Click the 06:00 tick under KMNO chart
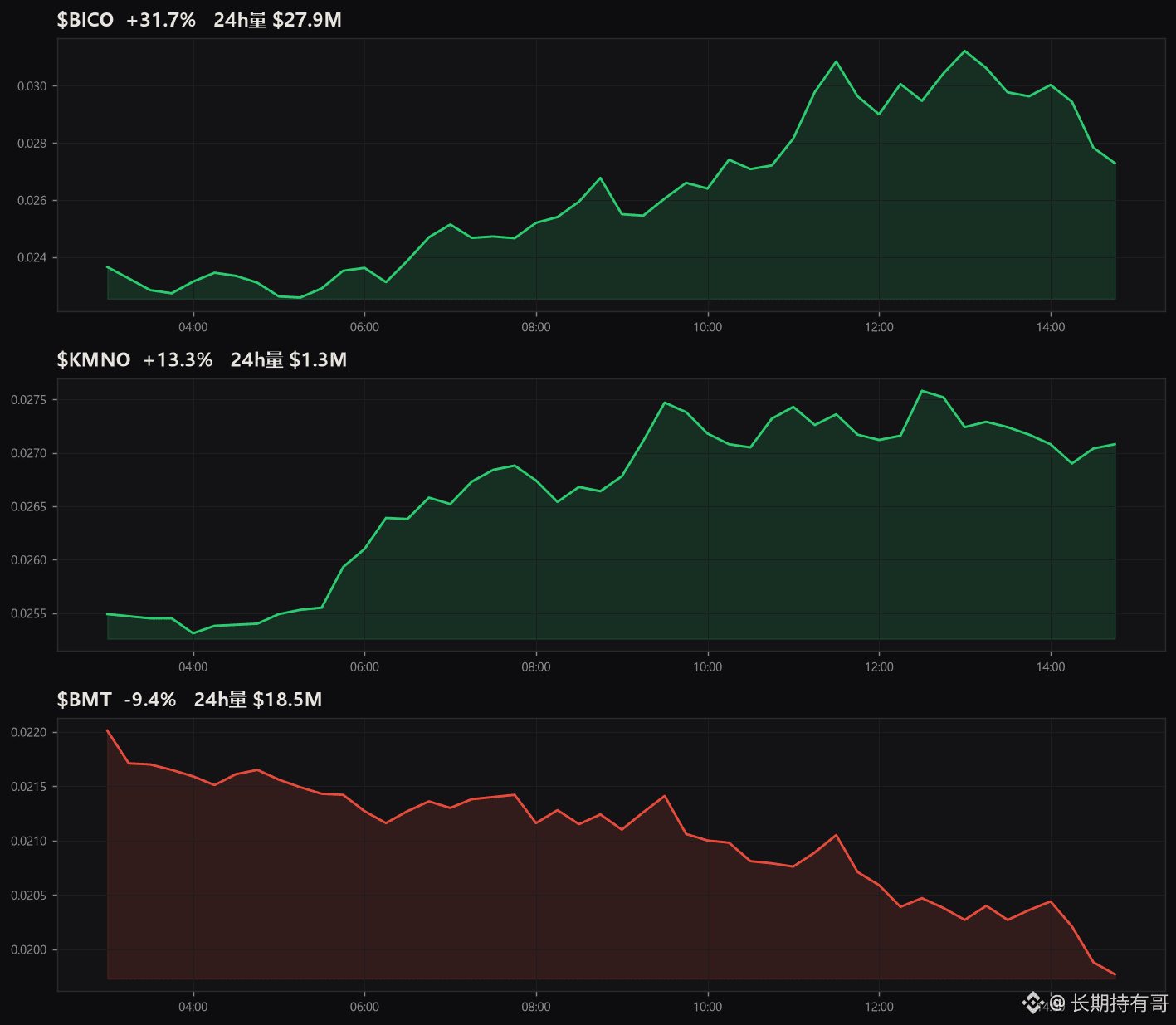Viewport: 1176px width, 1025px height. click(364, 667)
